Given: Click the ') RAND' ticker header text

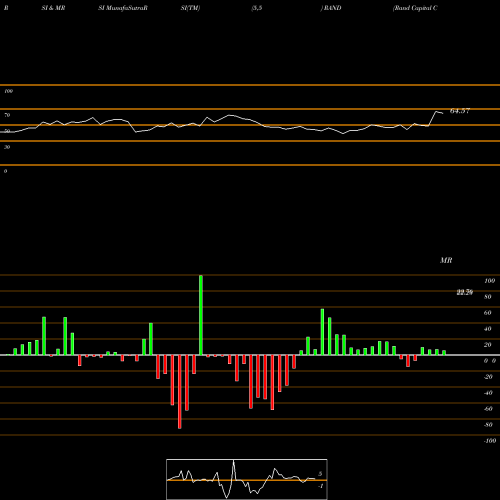Looking at the screenshot, I should coord(331,8).
